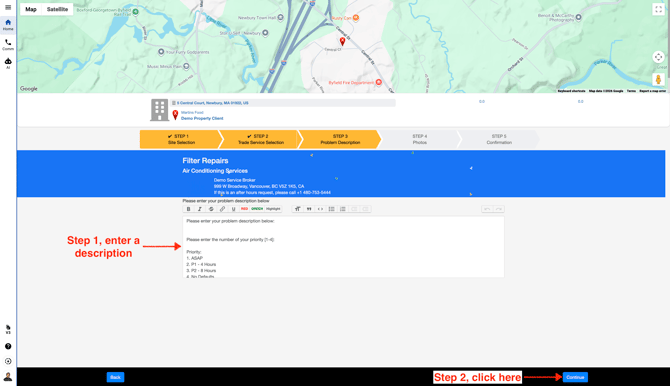Apply Highlight to text
670x386 pixels.
pos(273,209)
